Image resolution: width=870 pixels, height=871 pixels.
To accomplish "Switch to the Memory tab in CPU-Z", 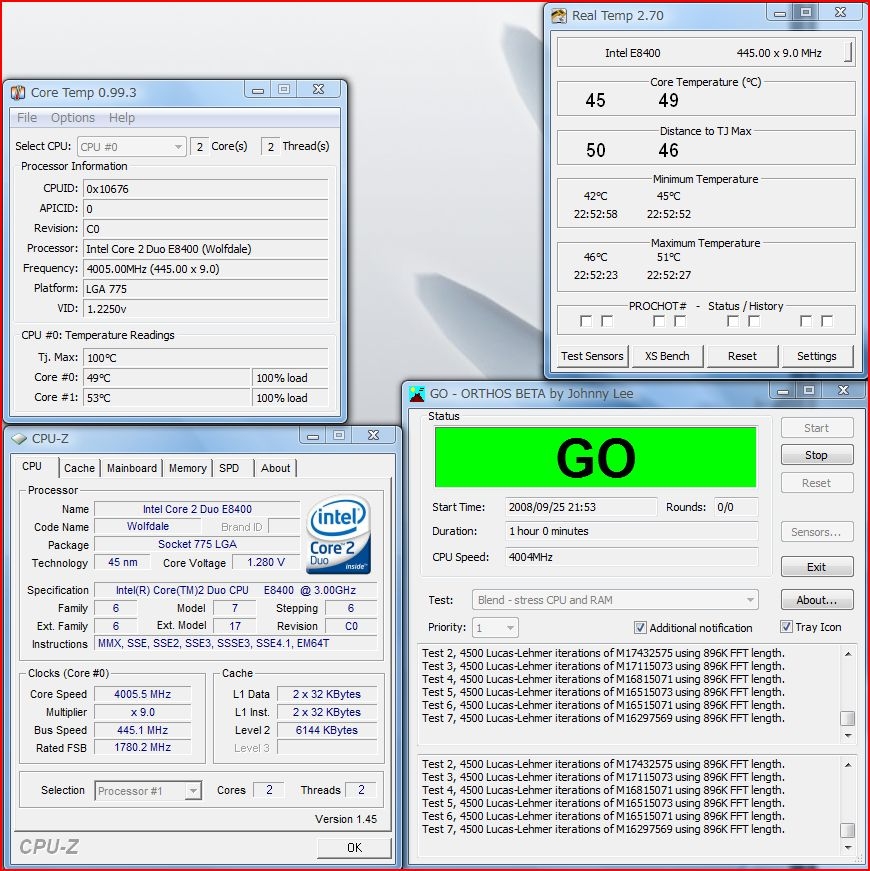I will (x=188, y=468).
